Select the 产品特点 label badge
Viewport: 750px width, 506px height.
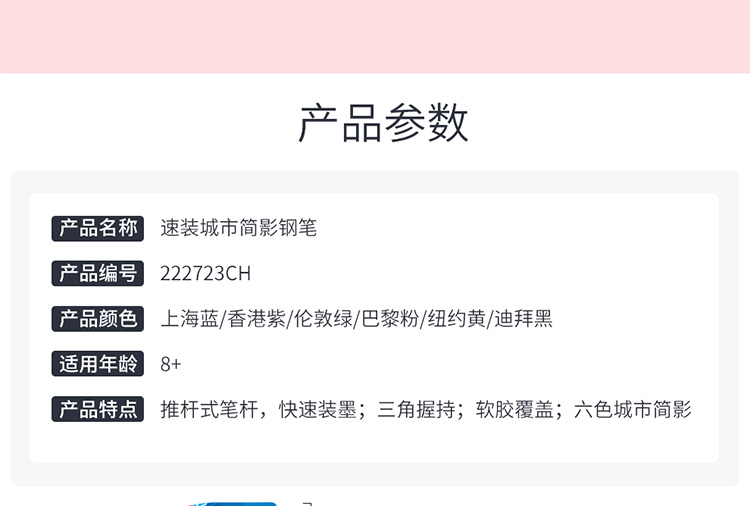click(x=98, y=409)
